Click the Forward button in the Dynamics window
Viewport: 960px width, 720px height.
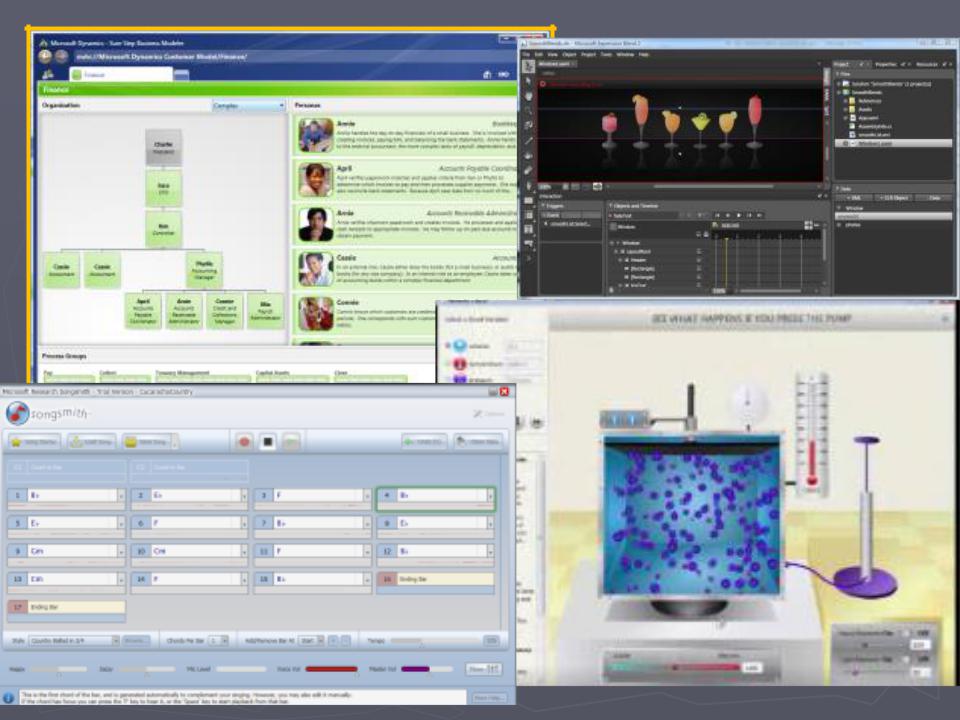click(x=62, y=56)
